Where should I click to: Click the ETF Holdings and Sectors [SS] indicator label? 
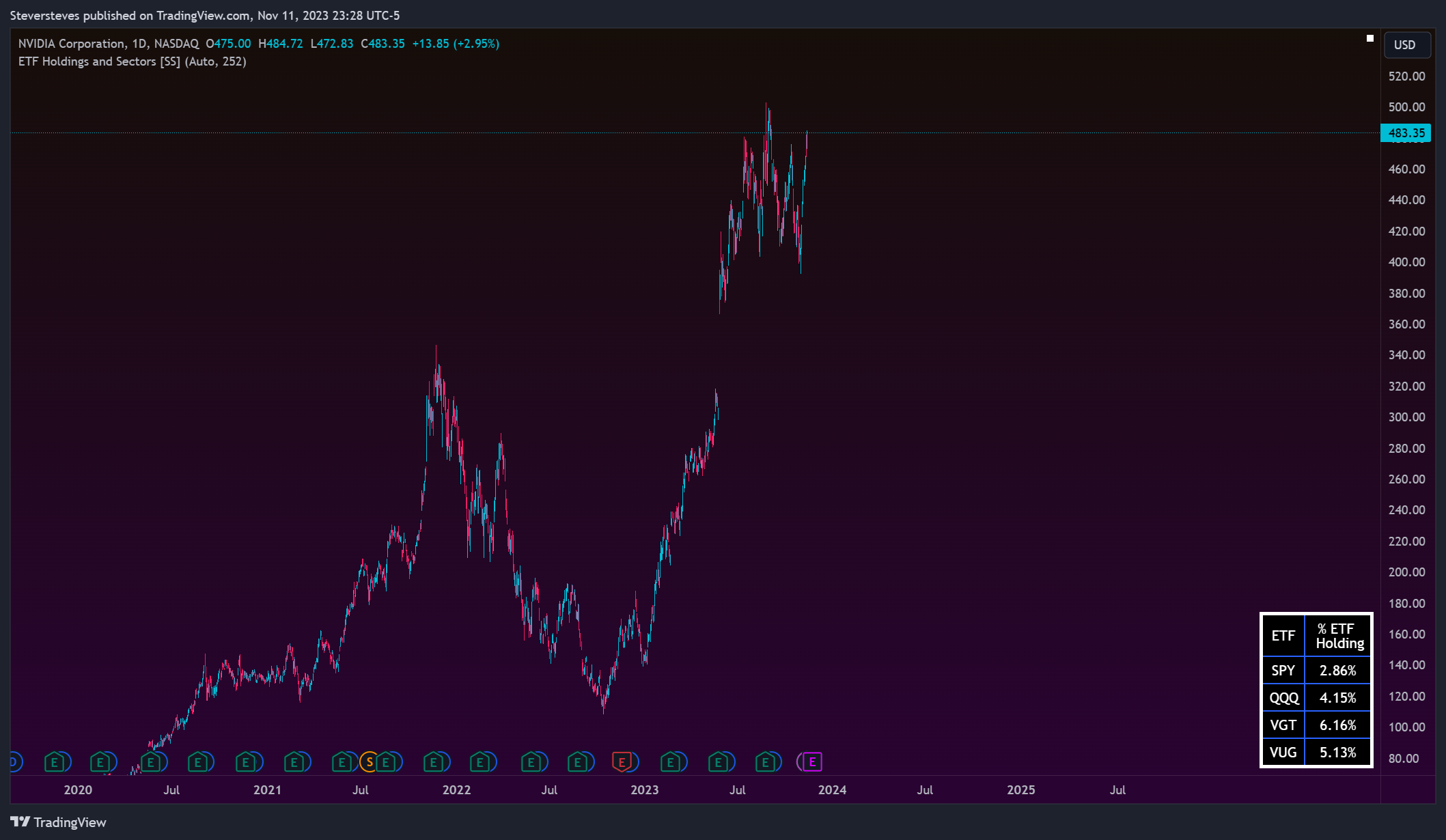[x=133, y=61]
